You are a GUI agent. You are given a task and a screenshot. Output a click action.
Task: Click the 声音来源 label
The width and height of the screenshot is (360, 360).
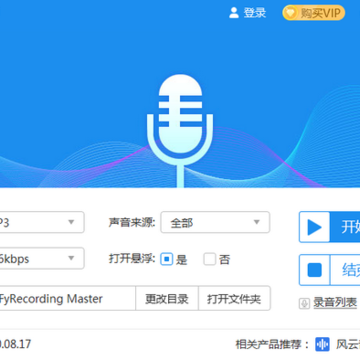click(x=132, y=222)
